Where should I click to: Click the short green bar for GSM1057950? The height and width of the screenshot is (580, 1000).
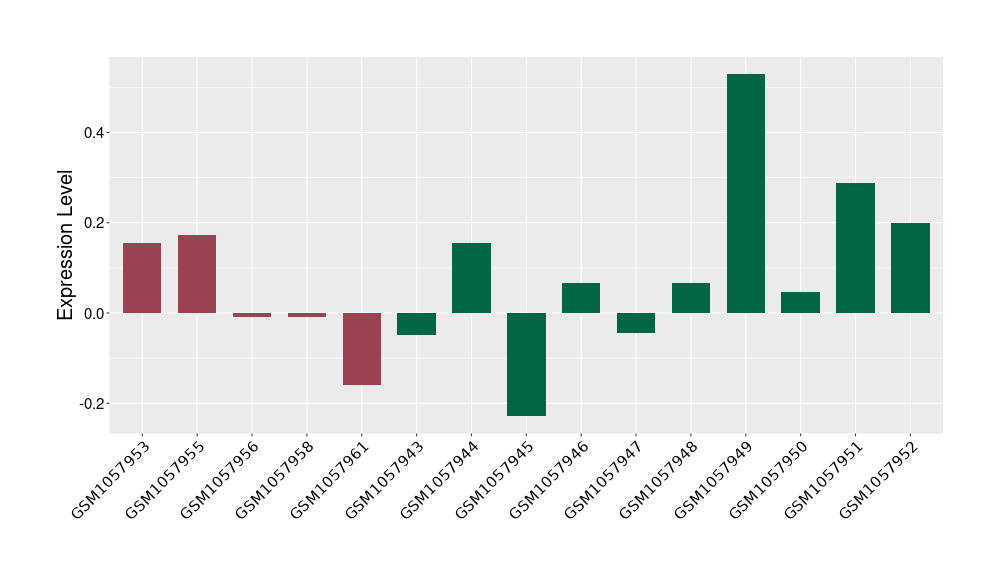[800, 302]
